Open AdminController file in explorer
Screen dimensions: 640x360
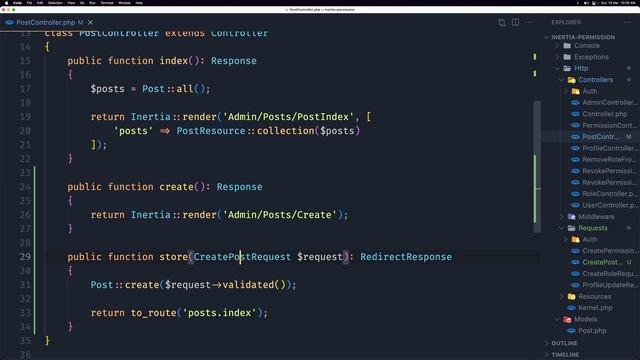(609, 103)
